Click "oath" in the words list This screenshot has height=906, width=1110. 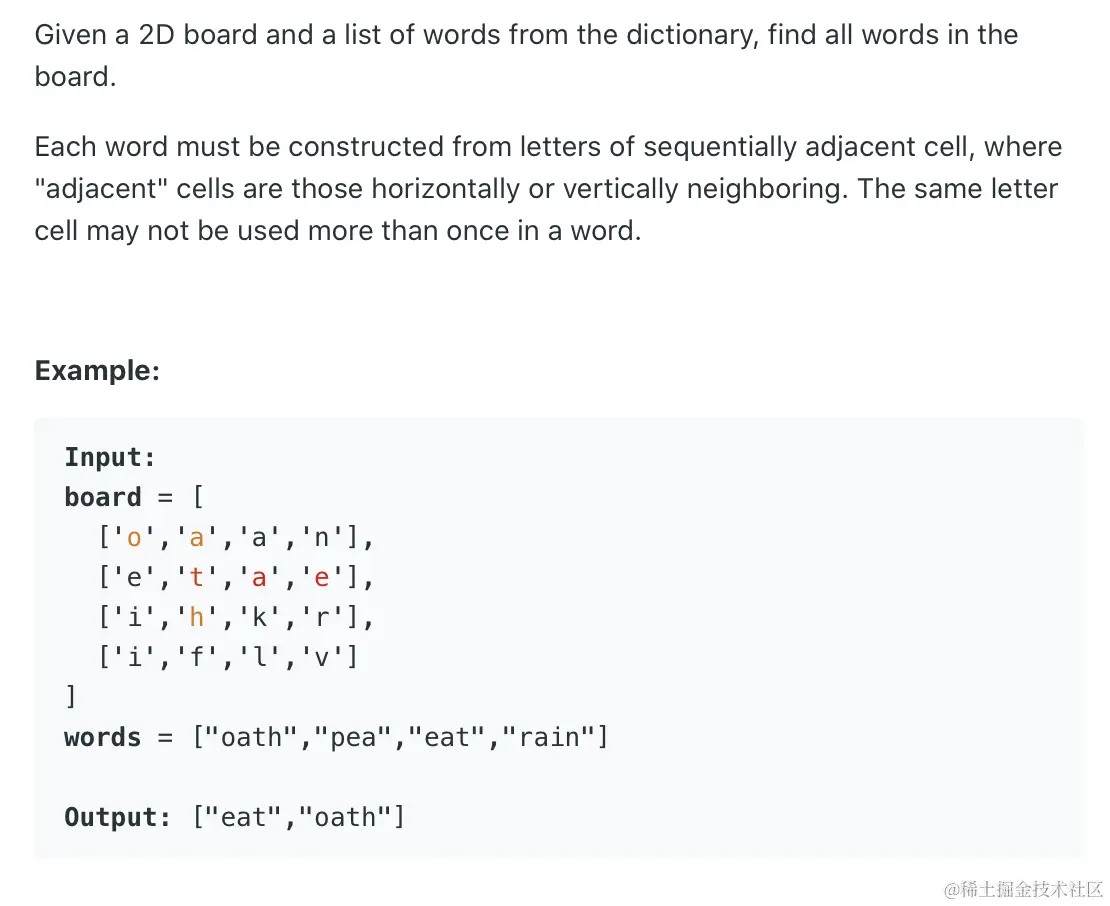pyautogui.click(x=251, y=738)
